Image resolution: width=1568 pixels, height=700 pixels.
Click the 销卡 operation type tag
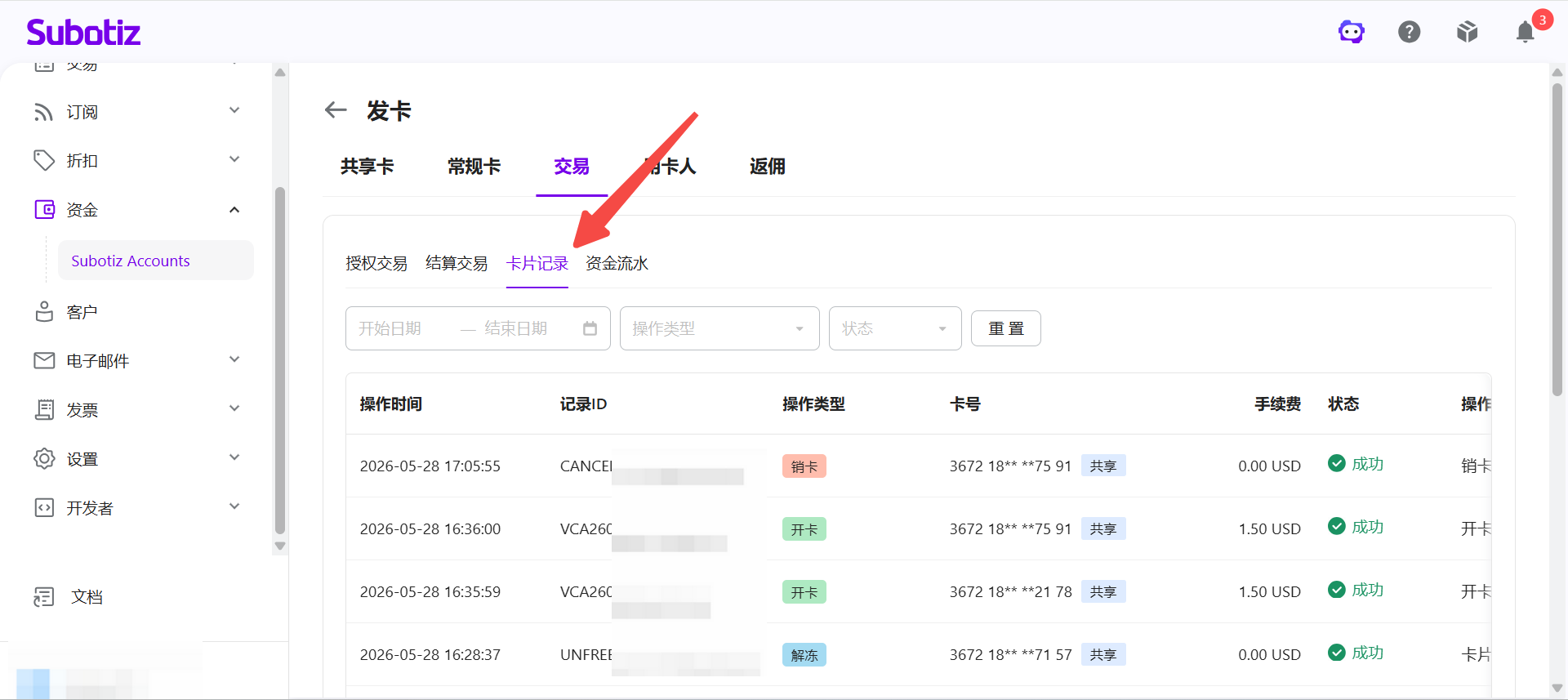tap(804, 466)
